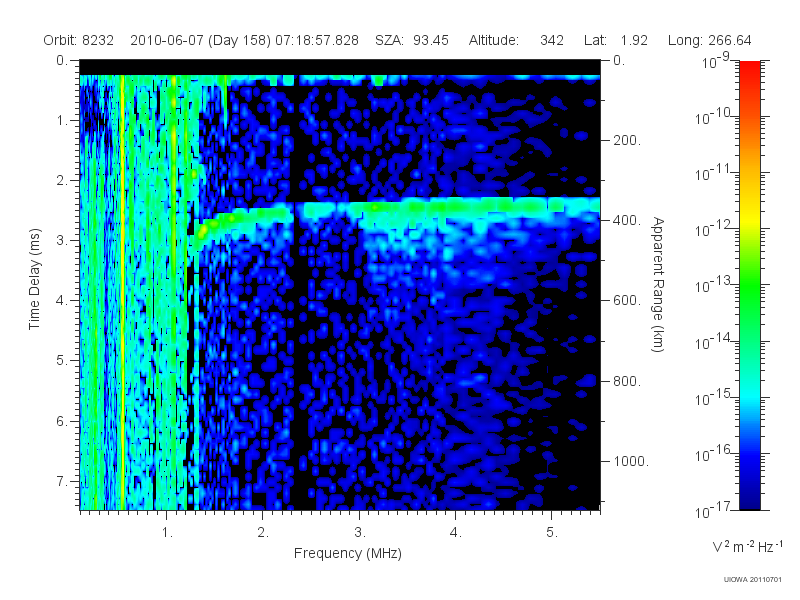
Task: Click the 'Lat: 1.92' text
Action: [616, 40]
